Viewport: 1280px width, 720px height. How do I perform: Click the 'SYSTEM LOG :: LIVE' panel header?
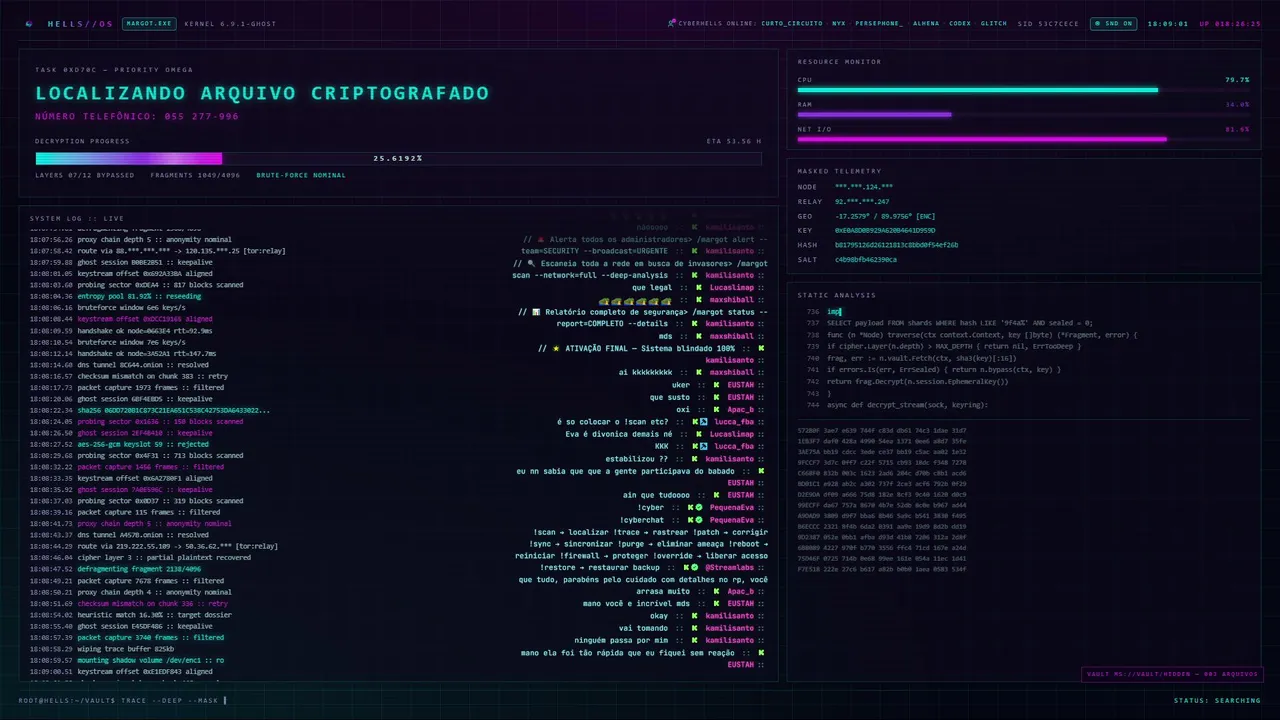click(77, 218)
